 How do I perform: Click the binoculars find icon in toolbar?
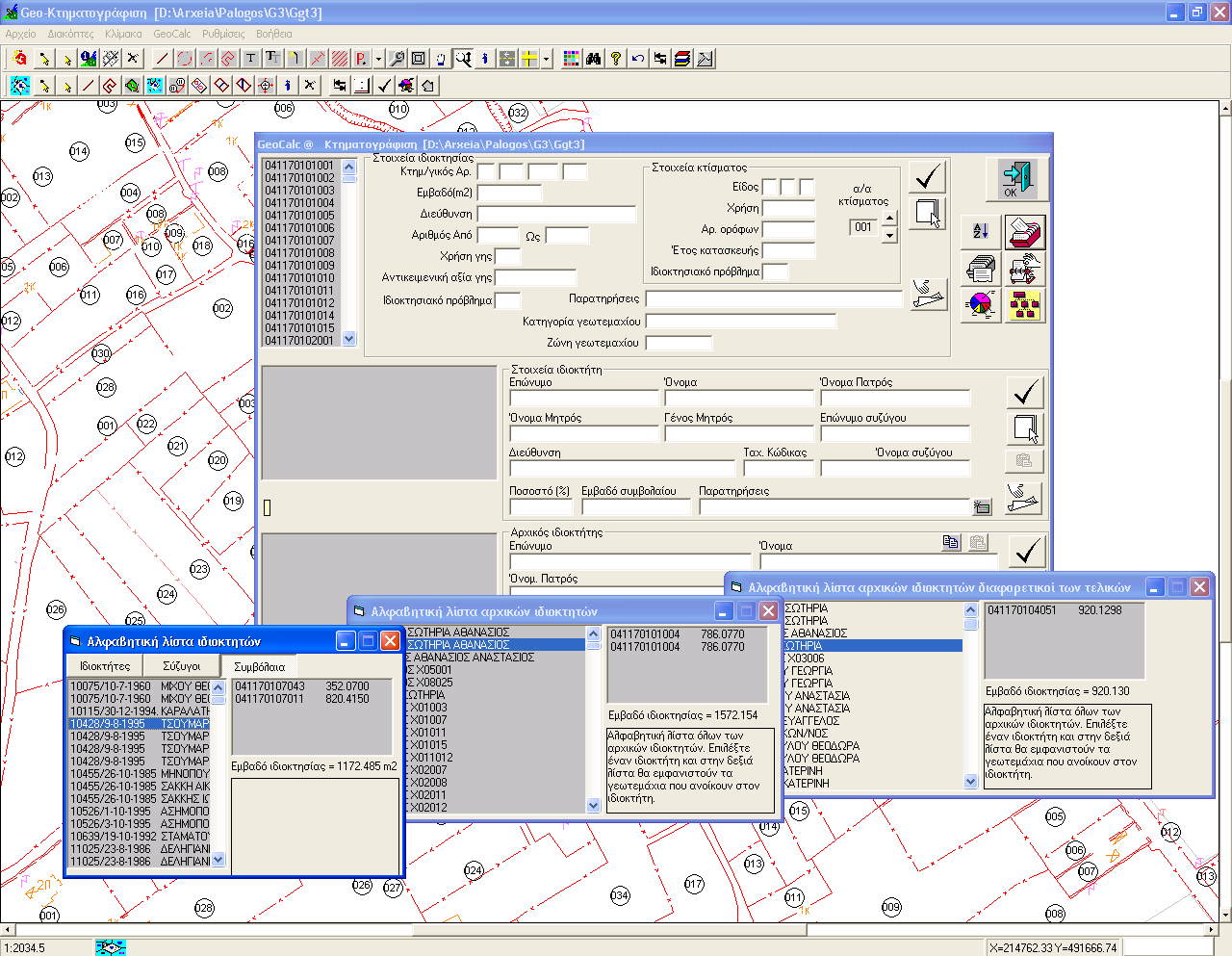594,59
